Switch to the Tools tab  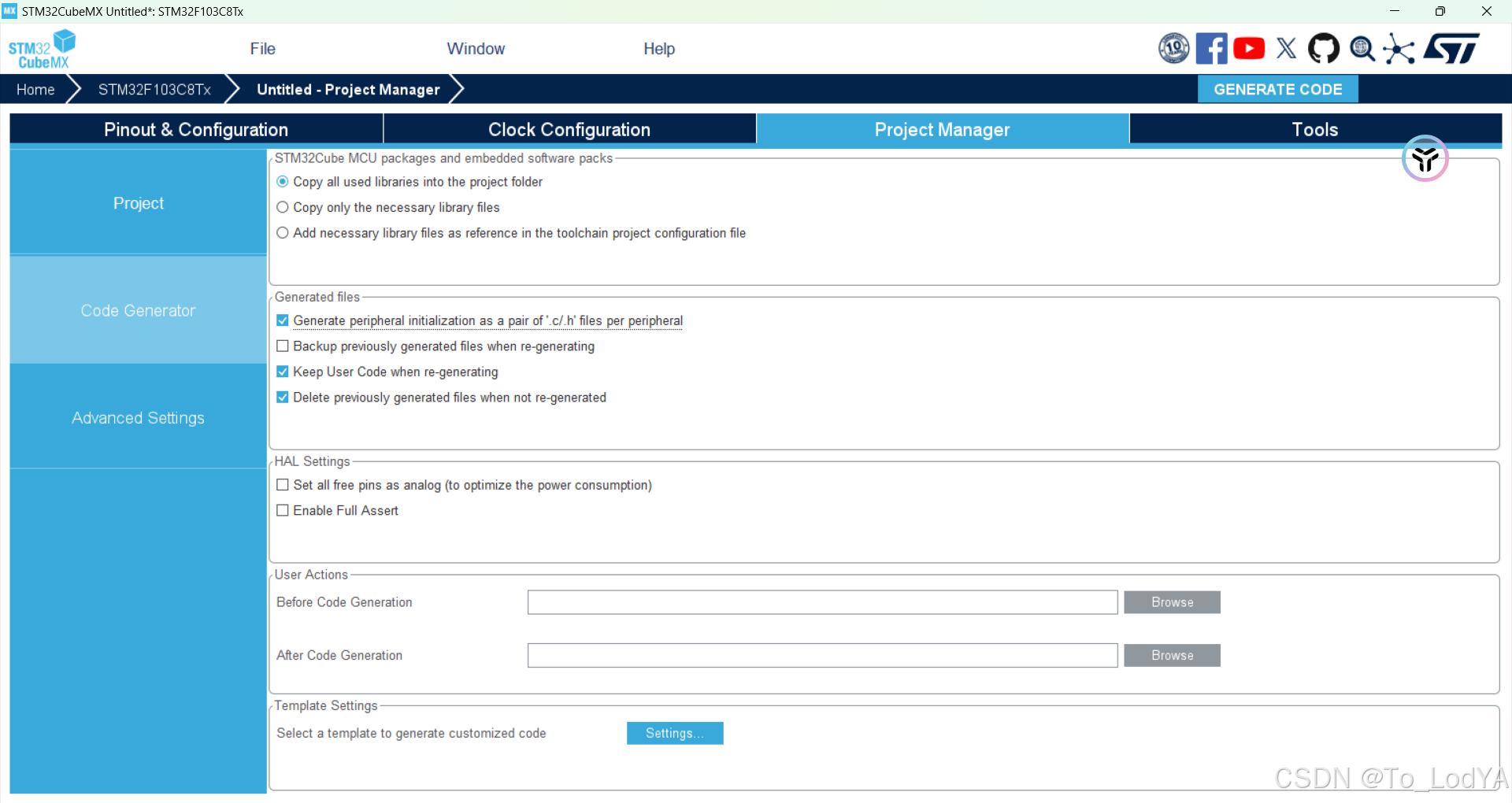[1315, 129]
